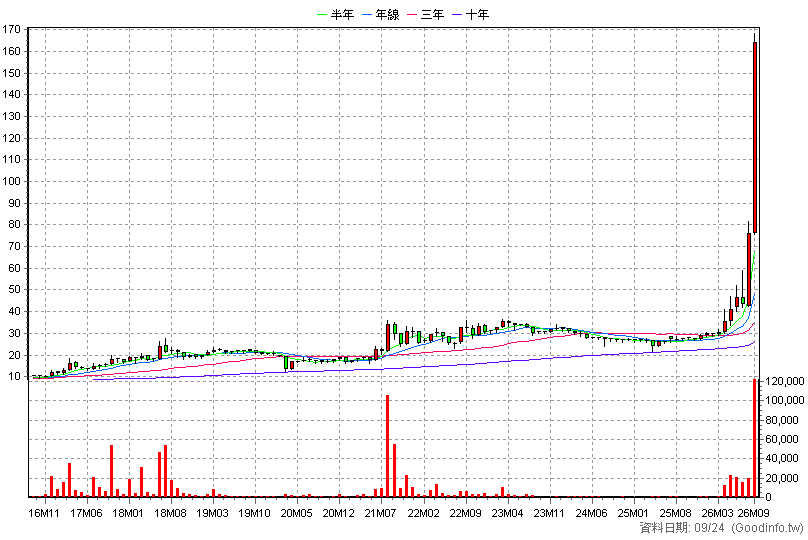Click the 18M08 date label
This screenshot has width=808, height=540.
(x=170, y=513)
